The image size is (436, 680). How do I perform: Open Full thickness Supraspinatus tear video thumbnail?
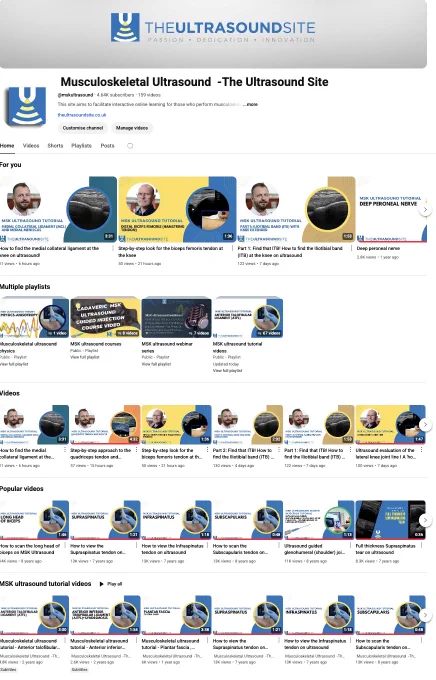[x=390, y=520]
